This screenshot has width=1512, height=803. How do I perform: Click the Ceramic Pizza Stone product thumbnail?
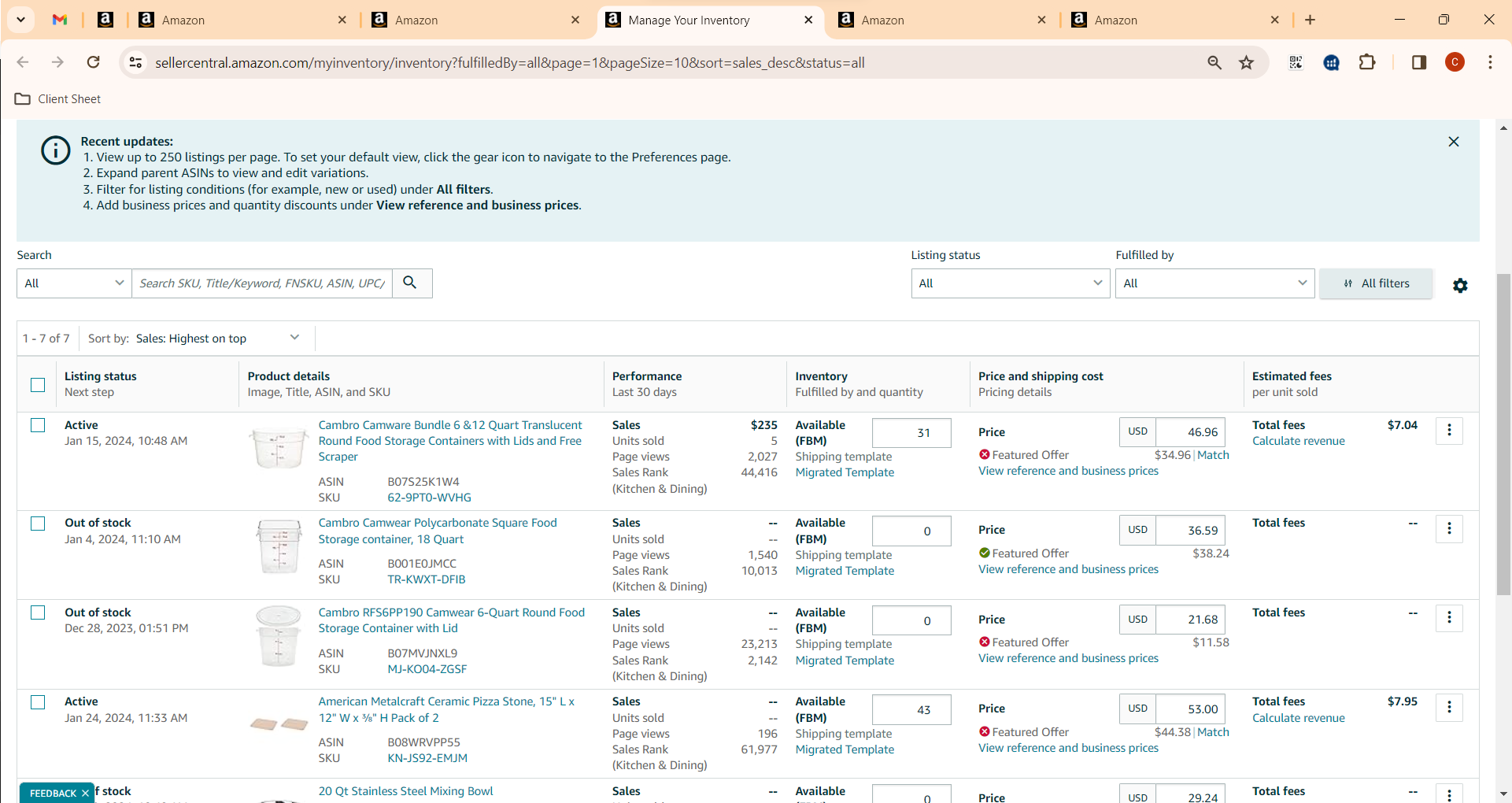(279, 723)
